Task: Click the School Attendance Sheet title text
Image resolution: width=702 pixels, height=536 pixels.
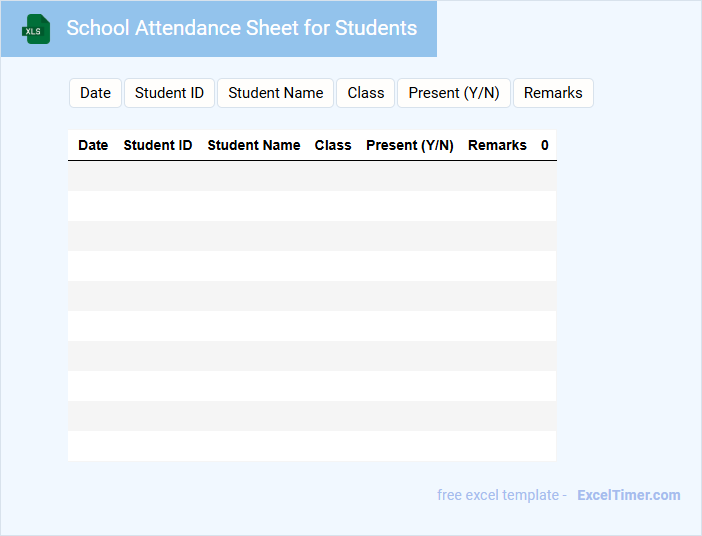Action: point(242,28)
